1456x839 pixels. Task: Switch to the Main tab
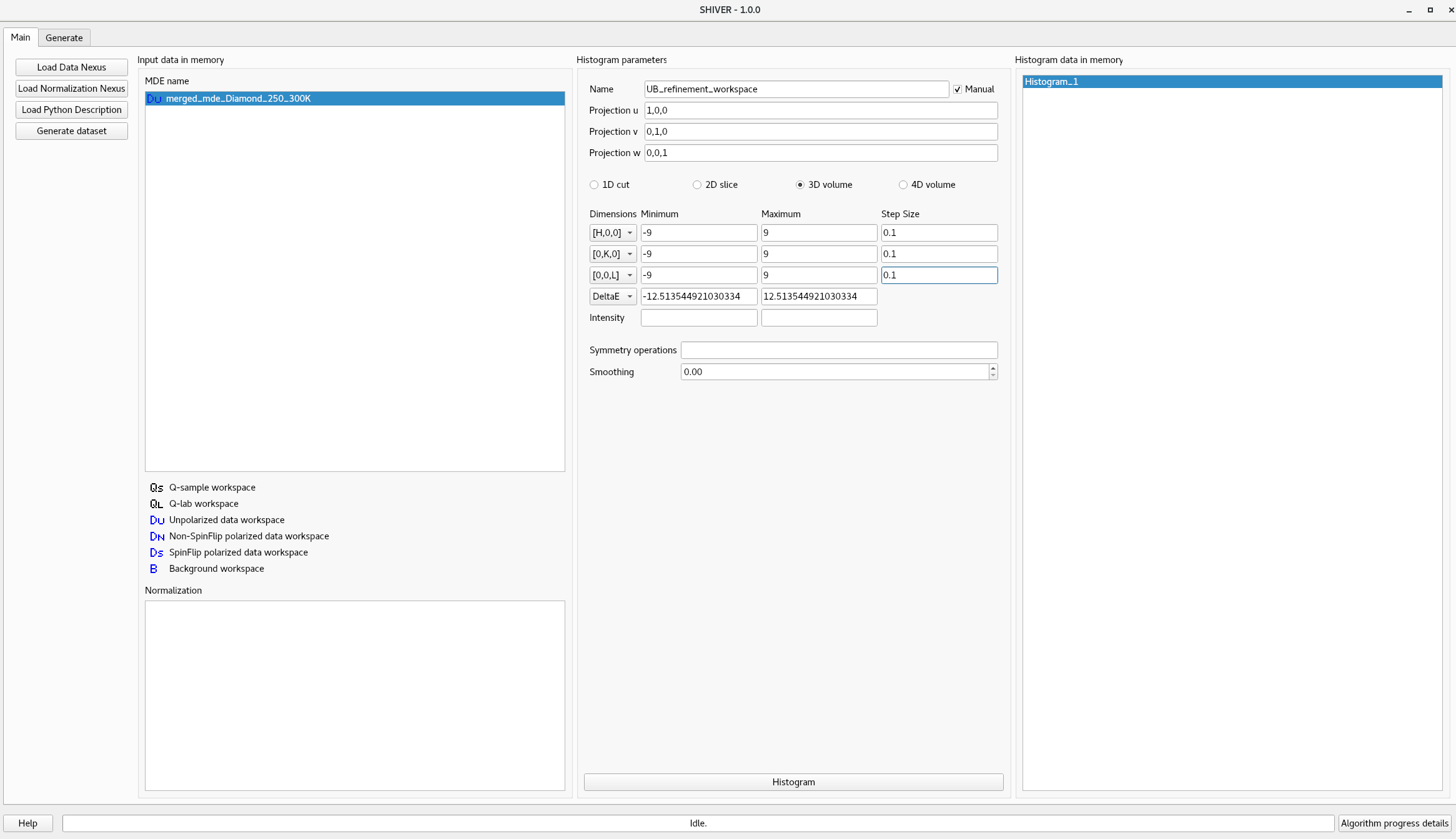21,37
